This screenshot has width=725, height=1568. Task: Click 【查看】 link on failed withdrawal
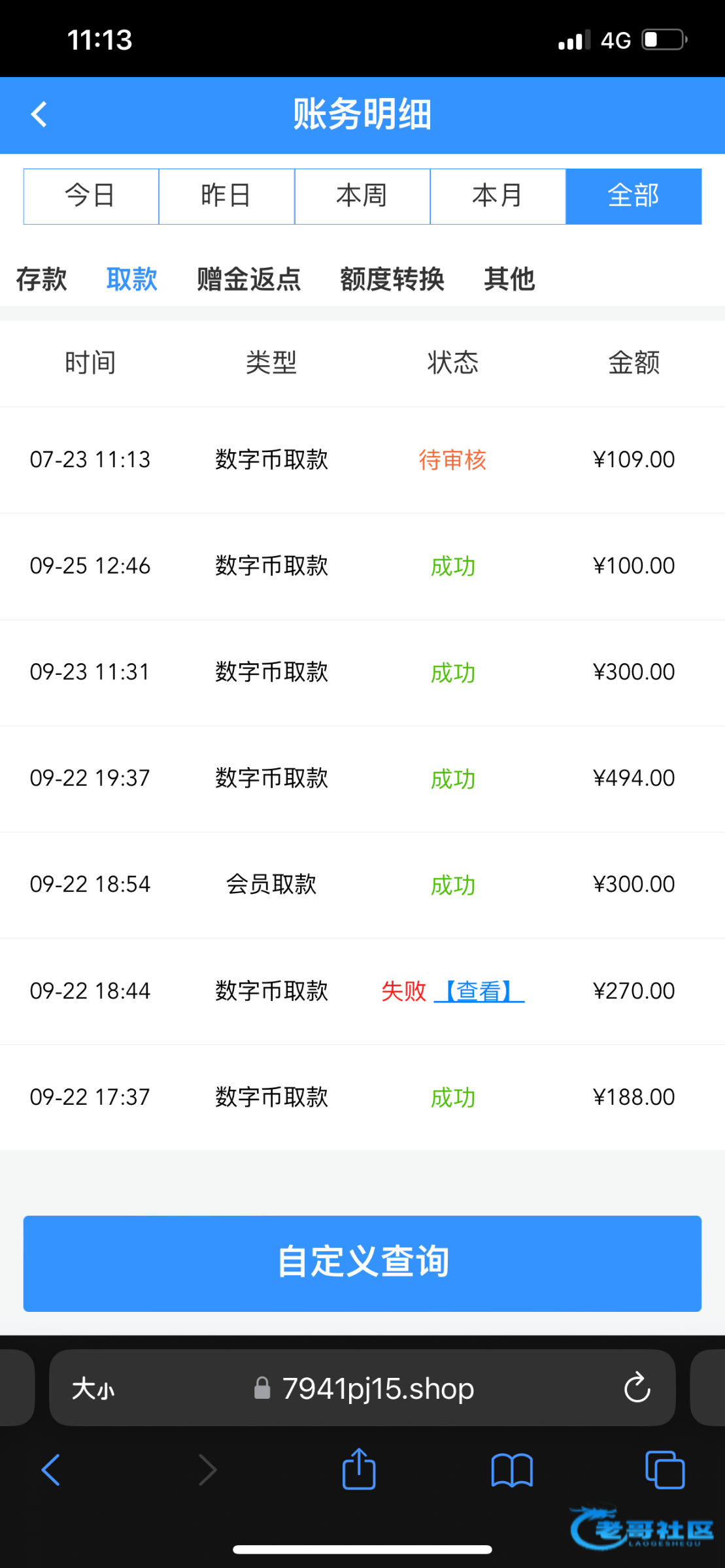[x=479, y=991]
